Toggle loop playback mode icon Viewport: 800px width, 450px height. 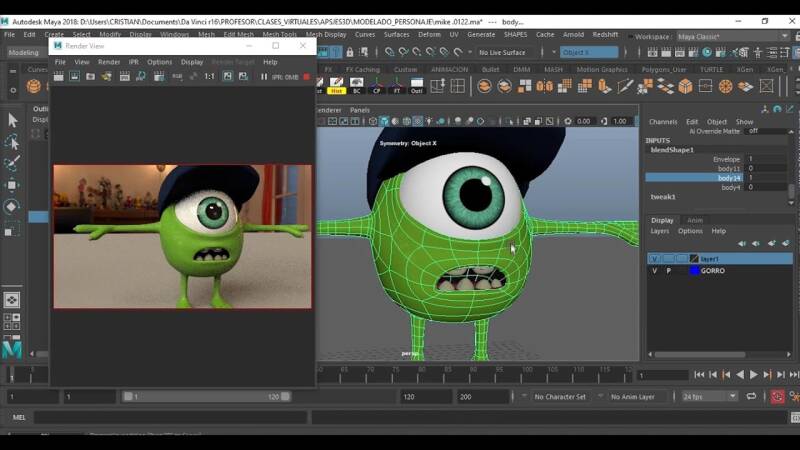click(x=751, y=397)
